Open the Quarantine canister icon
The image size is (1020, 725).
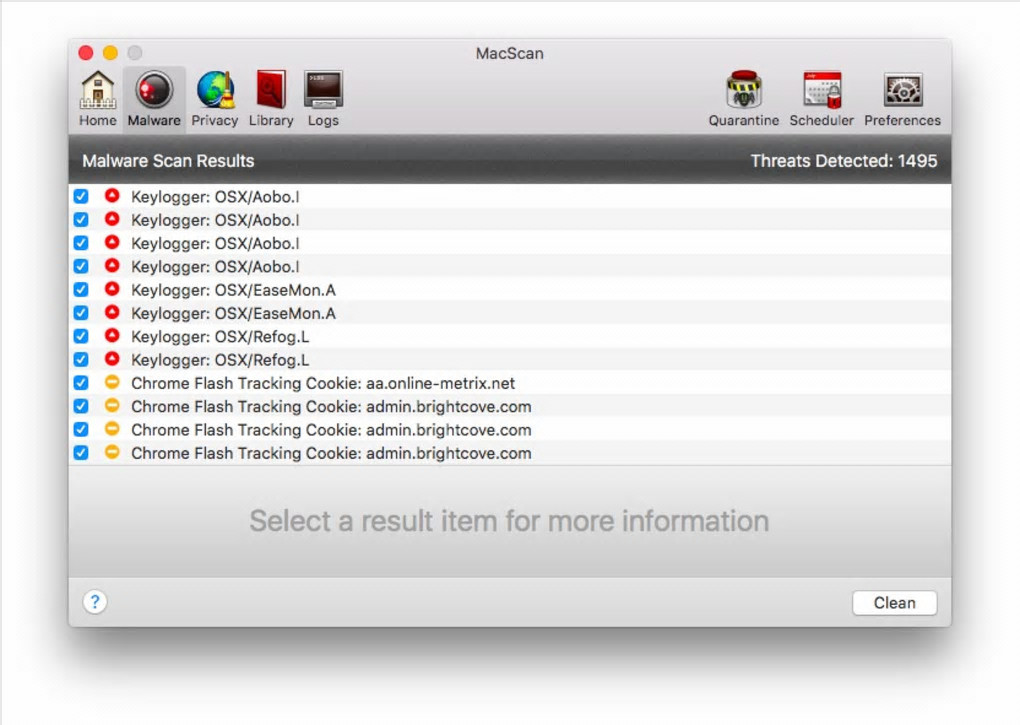pyautogui.click(x=744, y=99)
